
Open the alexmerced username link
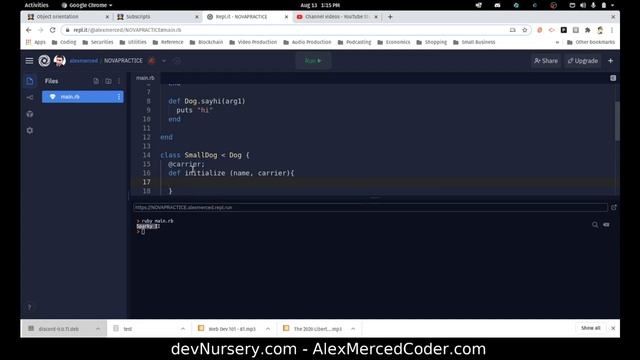tap(83, 61)
